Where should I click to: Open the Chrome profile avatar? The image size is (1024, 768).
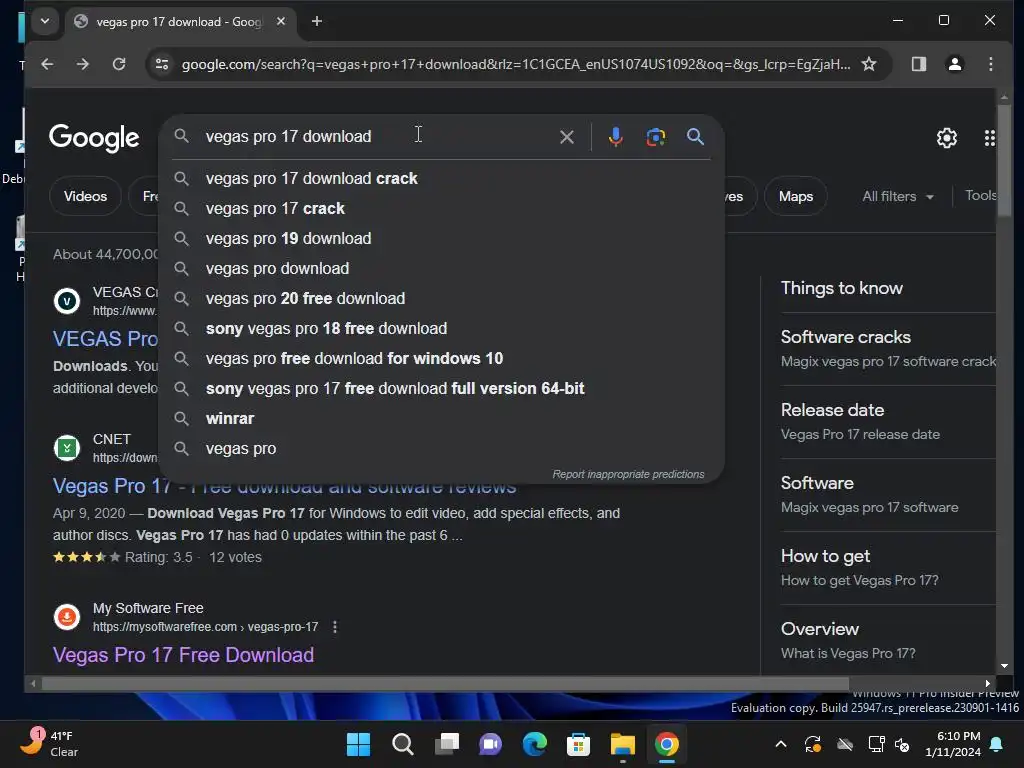point(955,64)
